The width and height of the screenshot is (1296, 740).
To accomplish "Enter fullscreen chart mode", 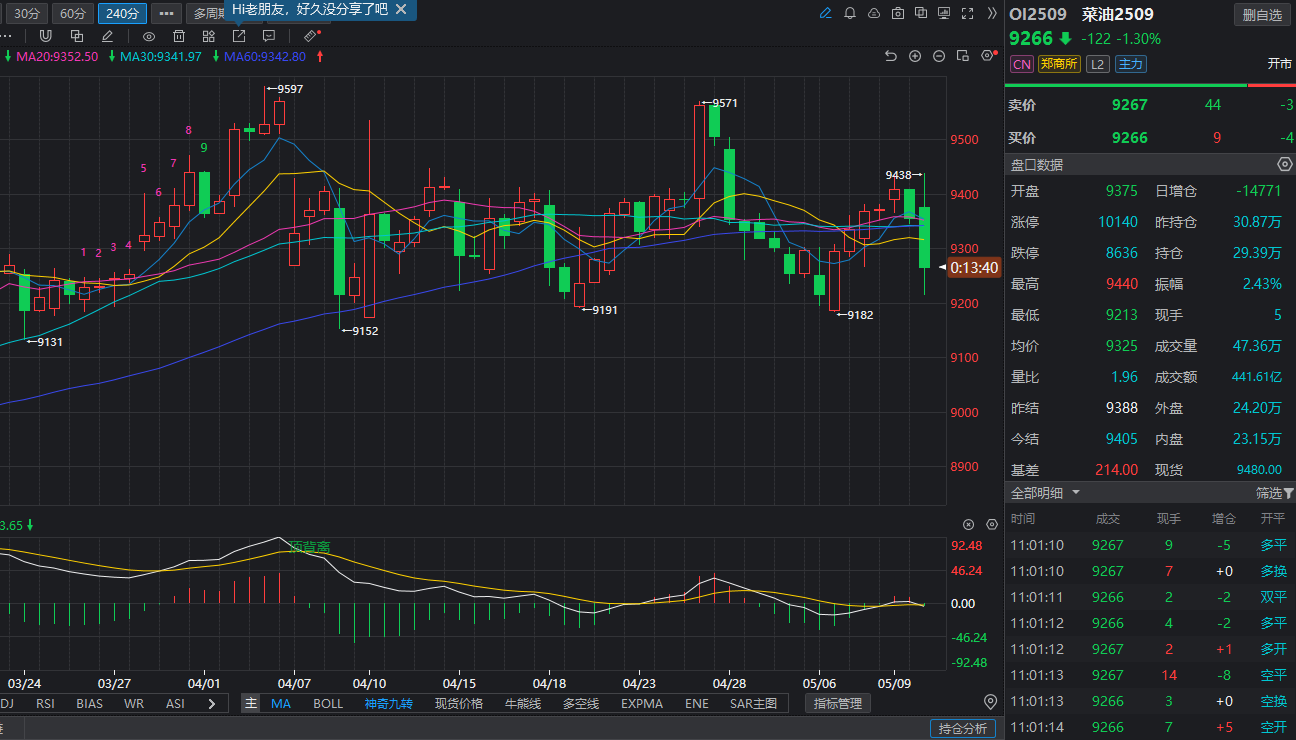I will (x=967, y=13).
